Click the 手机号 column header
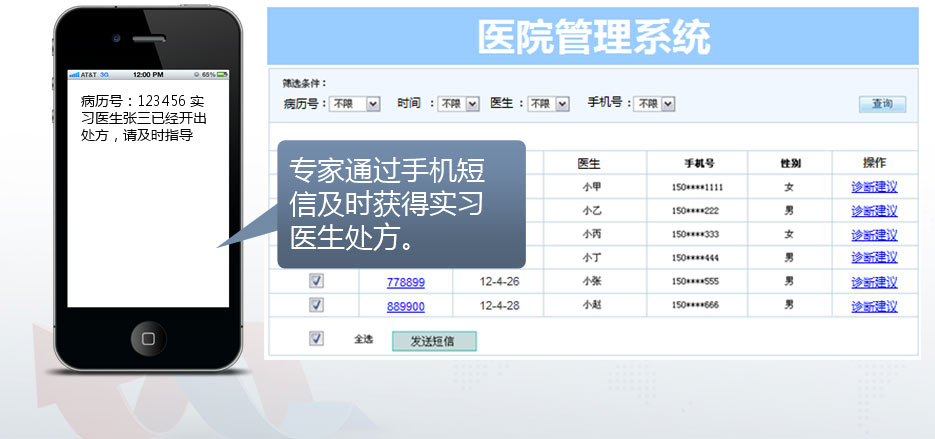Screen dimensions: 935x439 click(699, 164)
